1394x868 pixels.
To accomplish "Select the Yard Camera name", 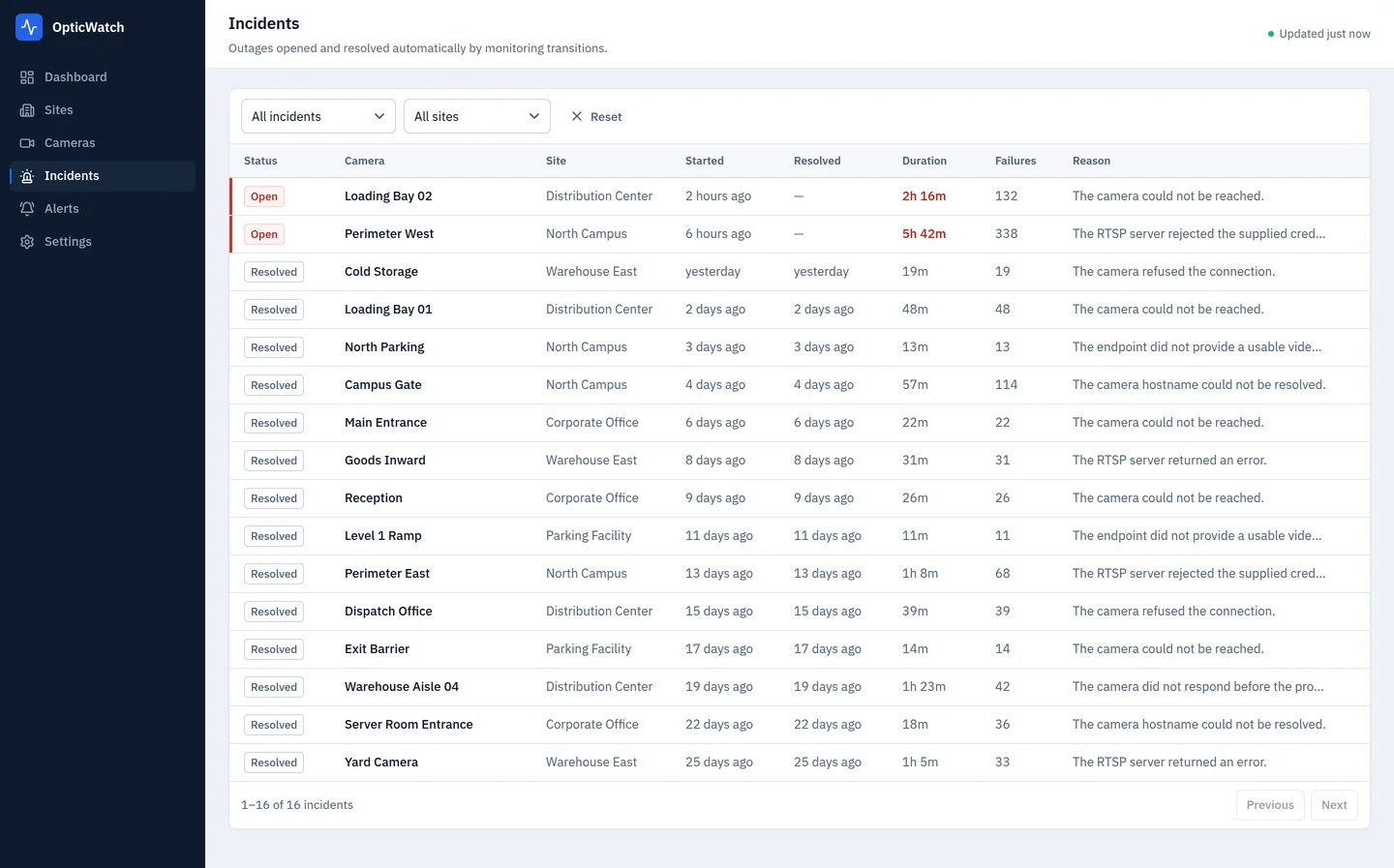I will click(x=381, y=763).
